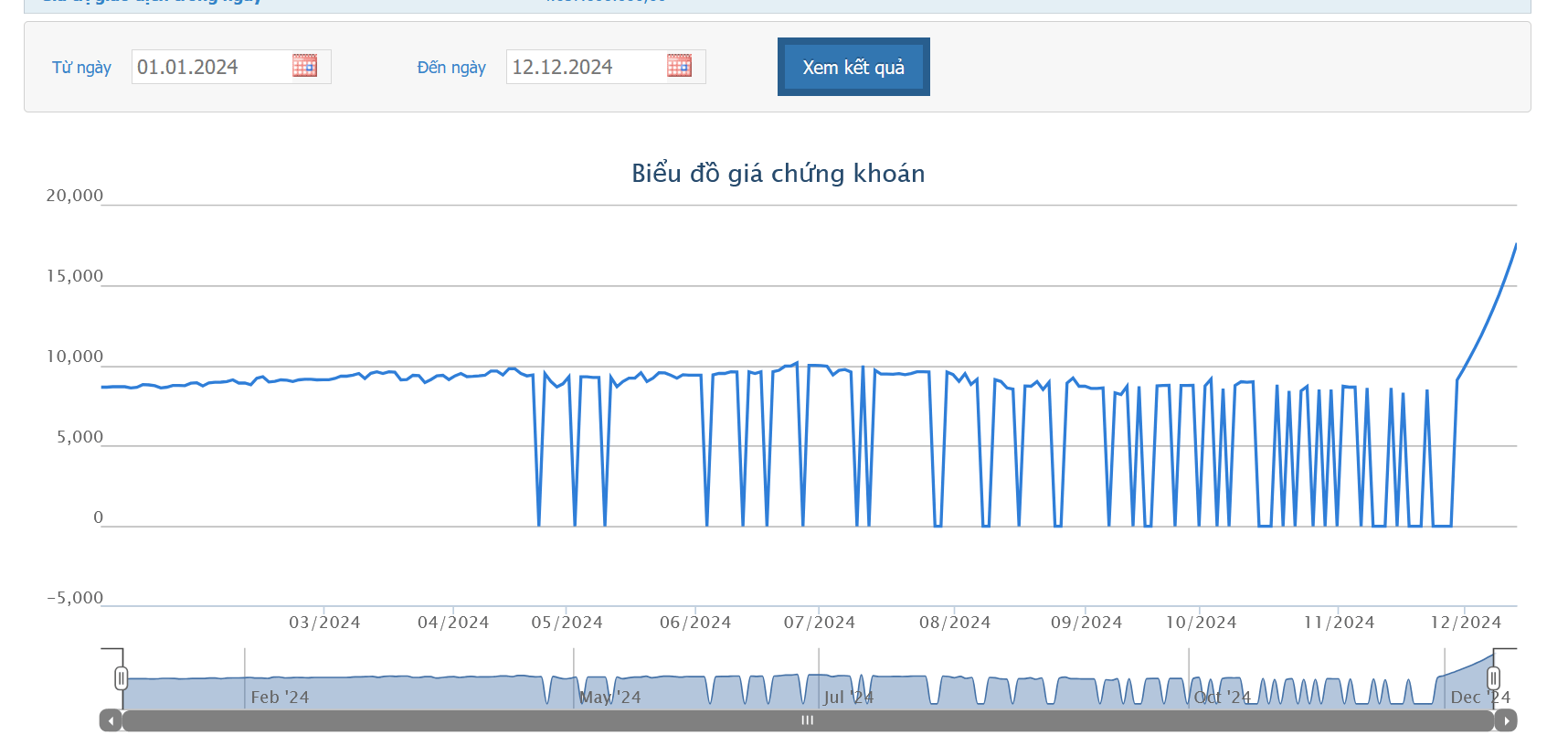Open the Đến ngày calendar picker icon
The height and width of the screenshot is (746, 1568).
point(679,66)
